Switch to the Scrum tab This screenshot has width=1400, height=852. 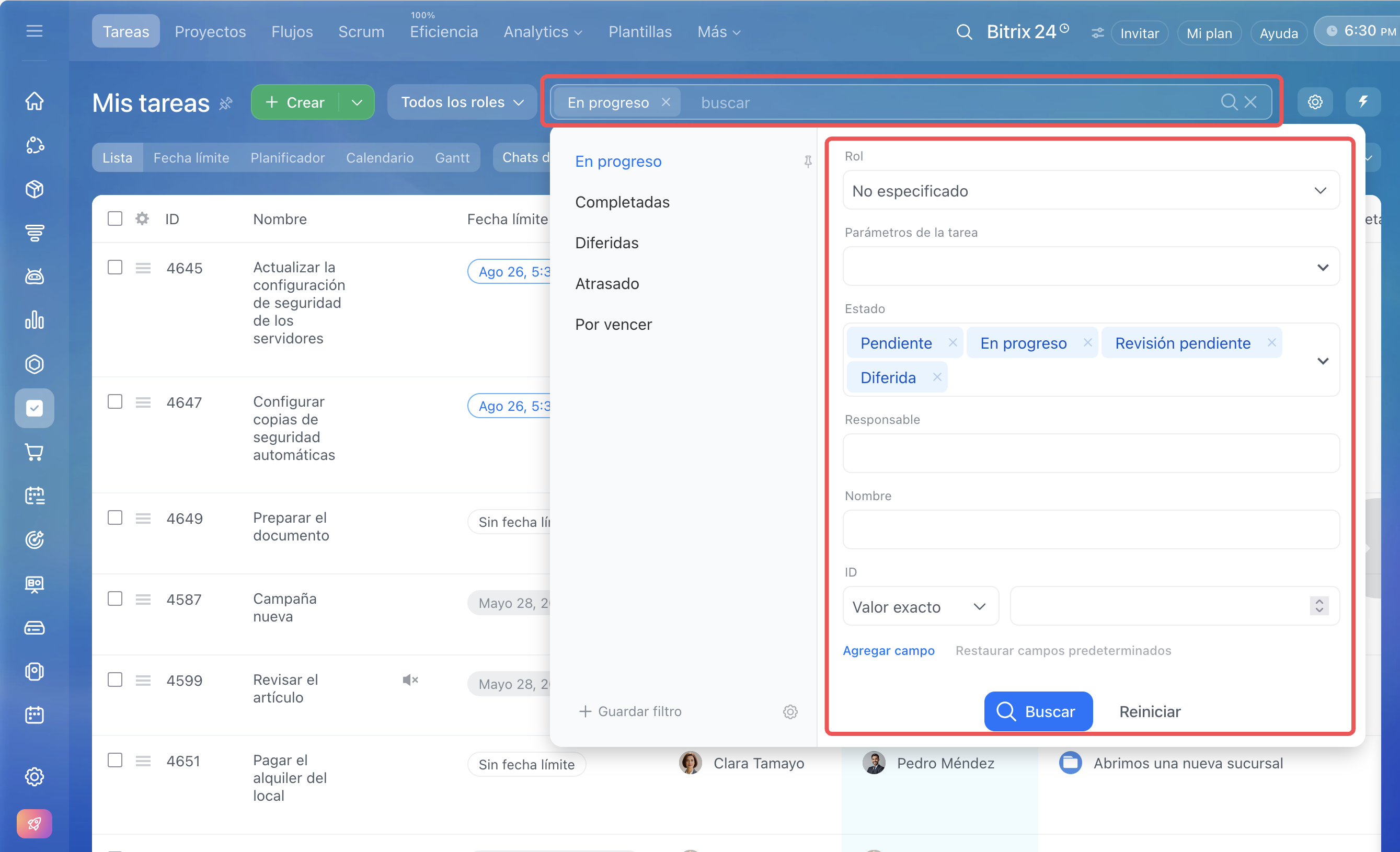[361, 32]
